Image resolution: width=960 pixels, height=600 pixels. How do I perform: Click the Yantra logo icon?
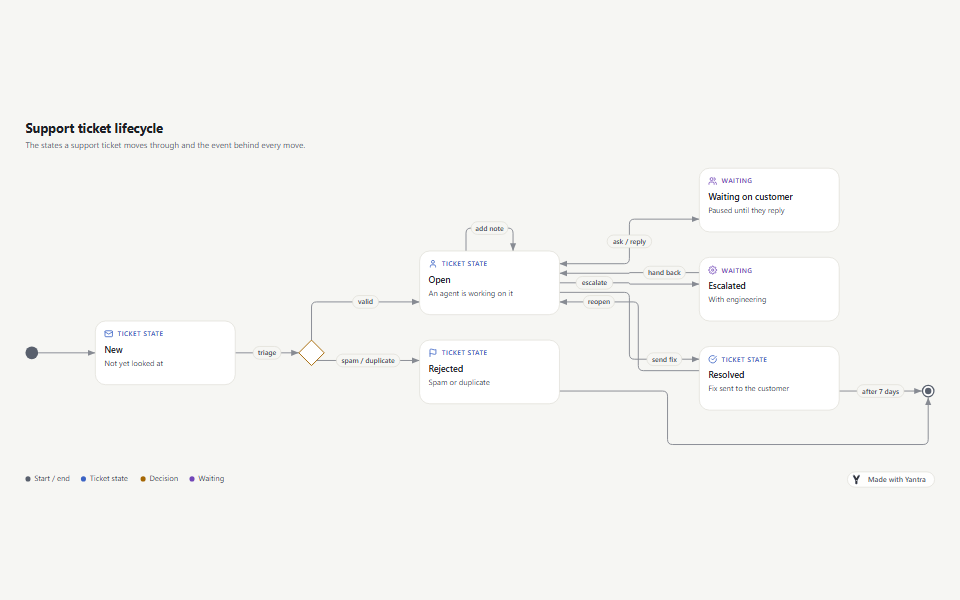point(857,479)
